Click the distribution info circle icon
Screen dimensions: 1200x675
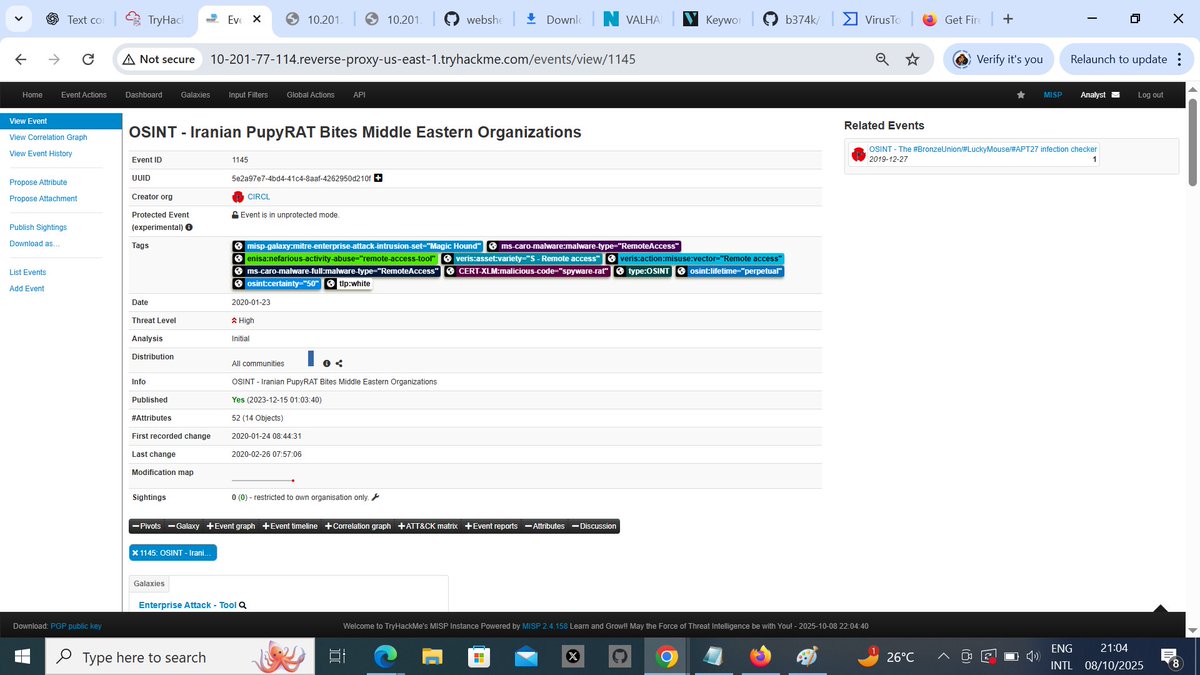click(327, 364)
